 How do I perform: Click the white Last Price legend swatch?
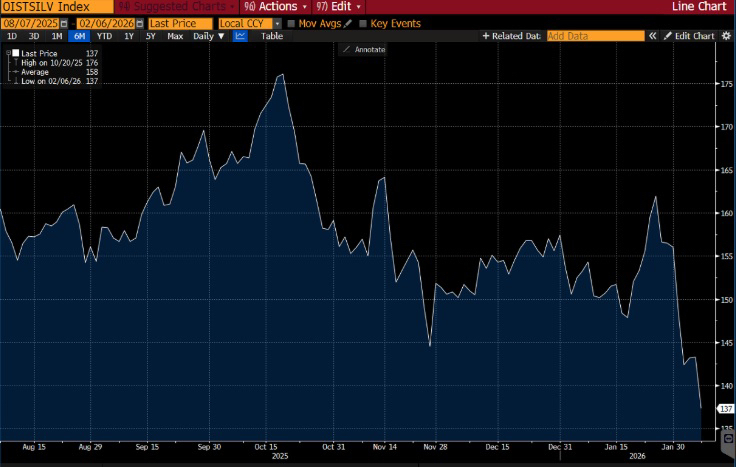tap(16, 53)
